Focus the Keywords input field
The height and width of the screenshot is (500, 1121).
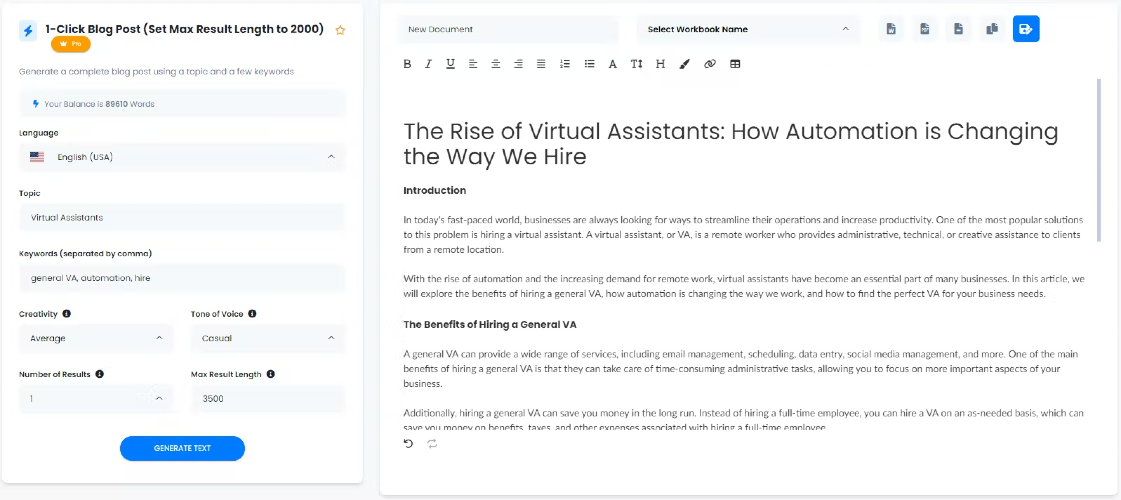tap(182, 278)
